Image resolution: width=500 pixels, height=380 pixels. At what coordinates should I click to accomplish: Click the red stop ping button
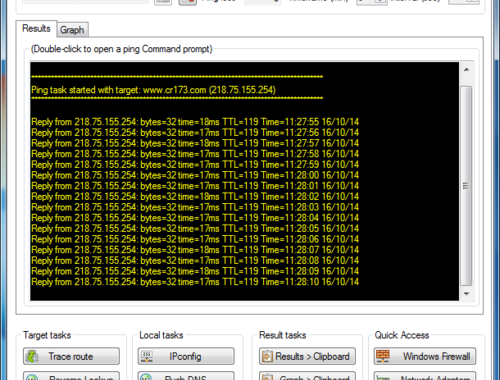click(188, 2)
